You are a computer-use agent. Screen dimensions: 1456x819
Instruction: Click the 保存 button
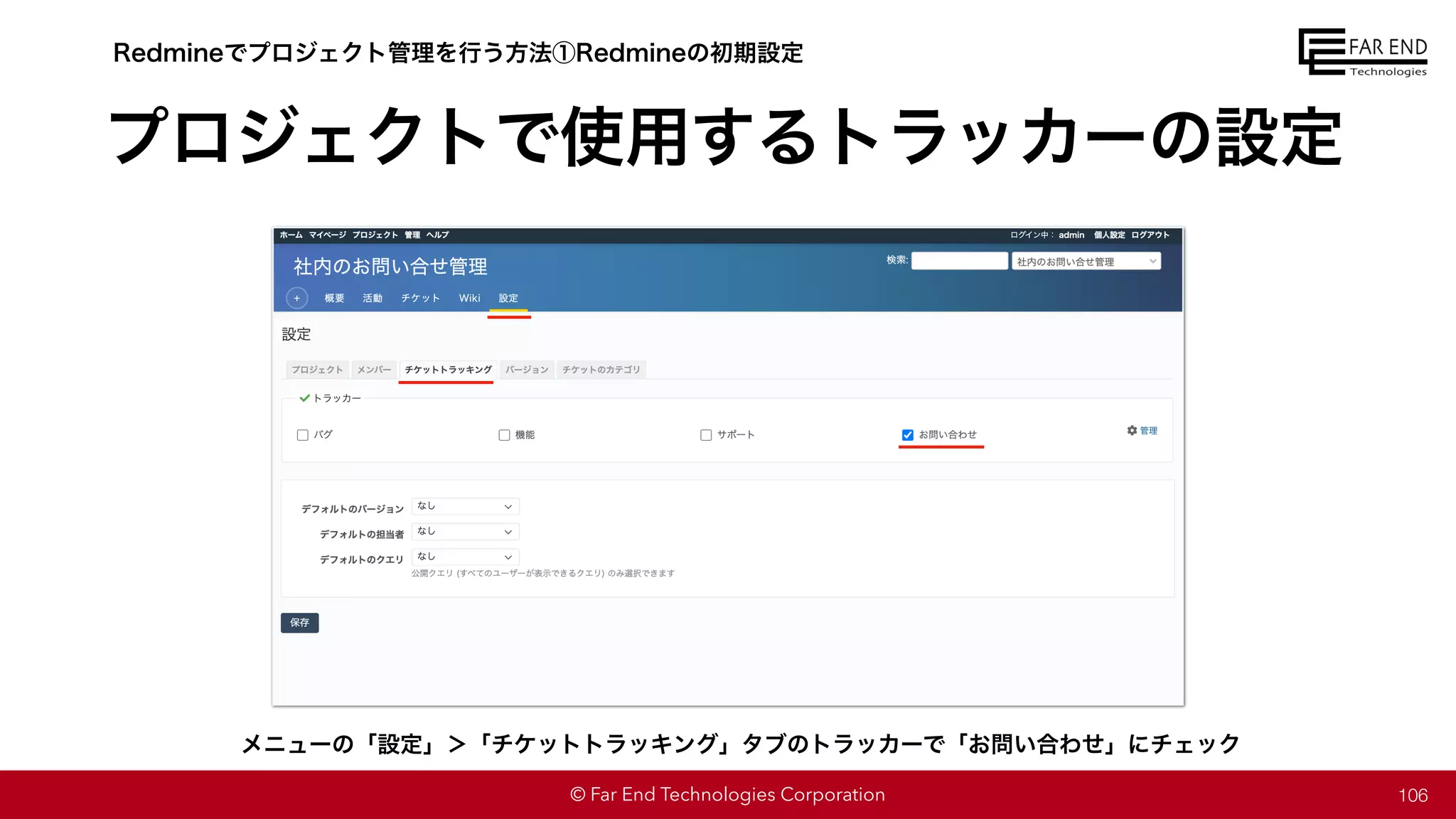(299, 623)
